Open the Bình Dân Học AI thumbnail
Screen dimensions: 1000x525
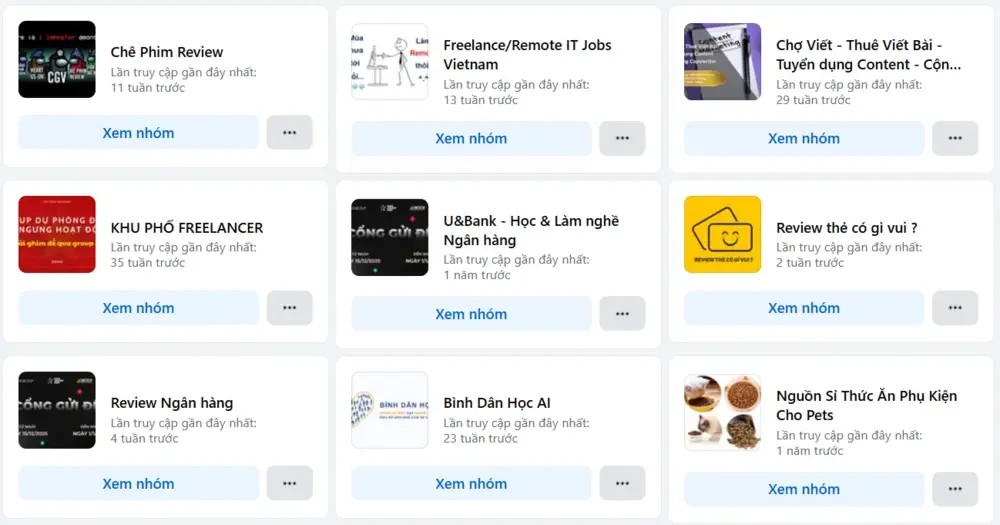[390, 410]
